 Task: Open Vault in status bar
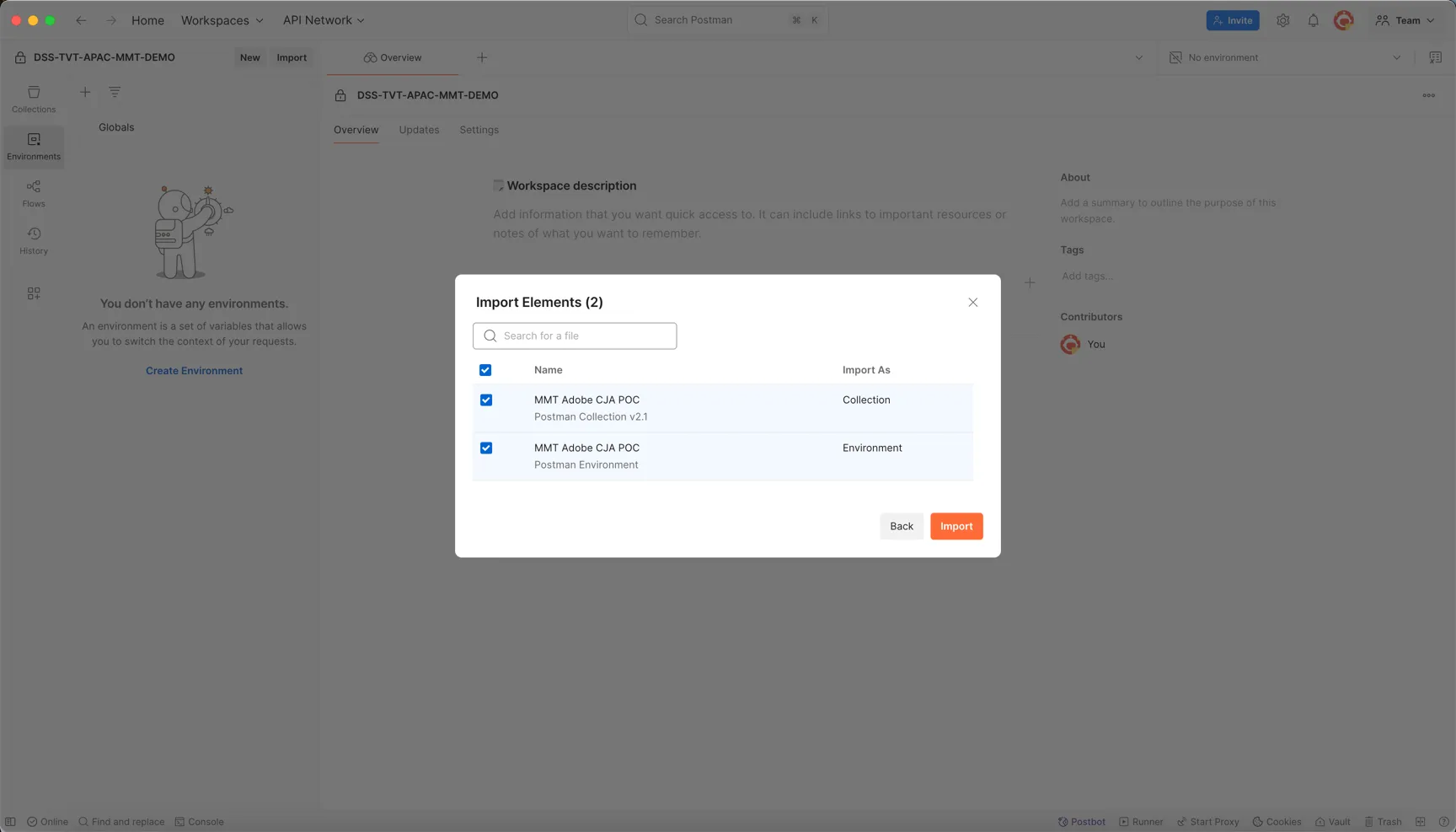tap(1332, 822)
